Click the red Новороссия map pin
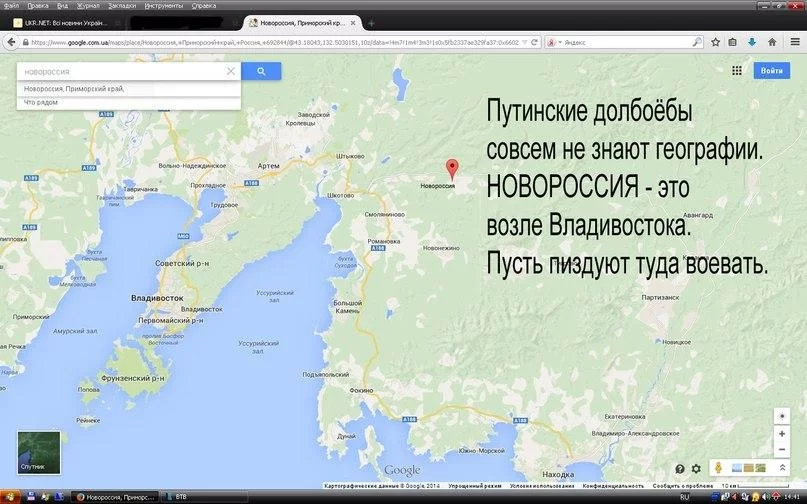Viewport: 807px width, 504px height. [451, 168]
